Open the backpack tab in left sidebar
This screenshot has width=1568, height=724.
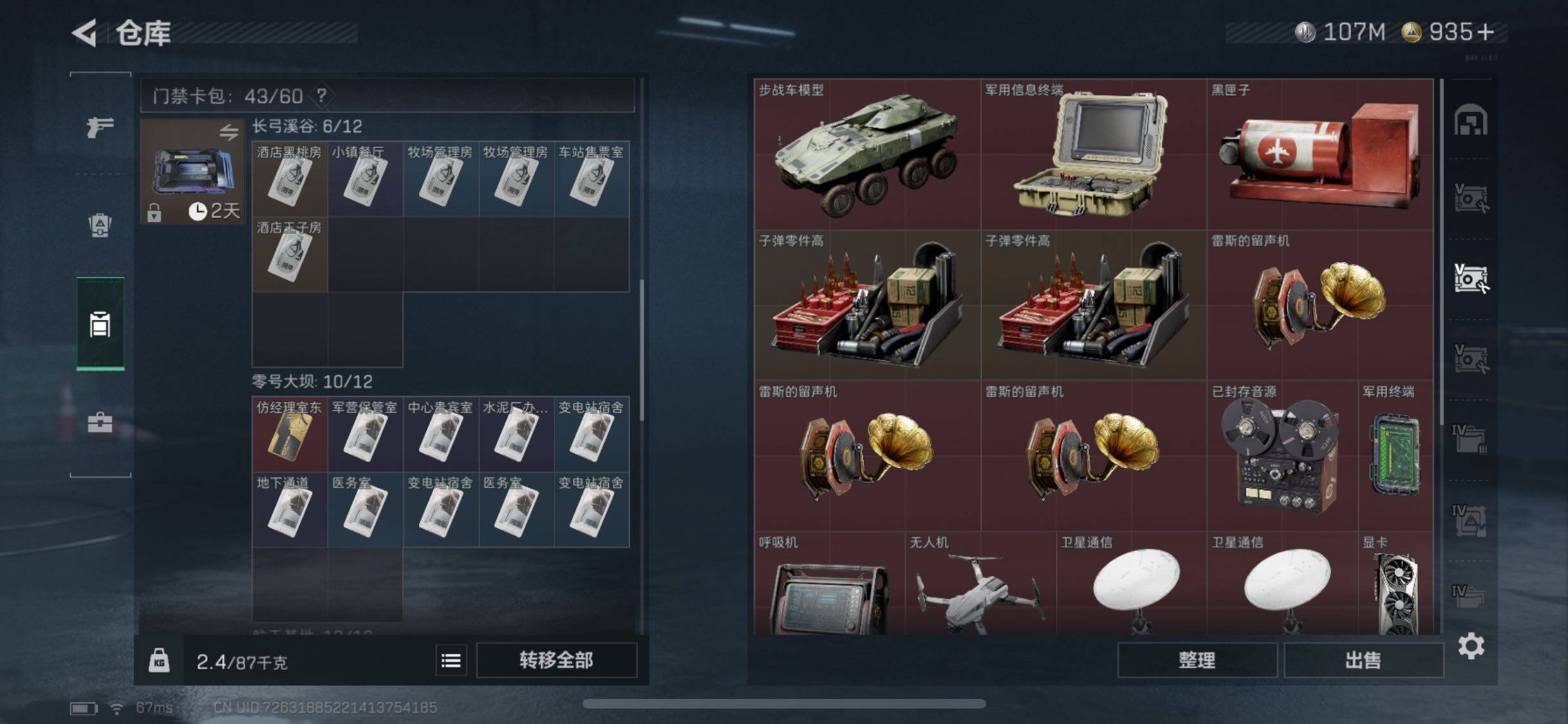tap(100, 225)
